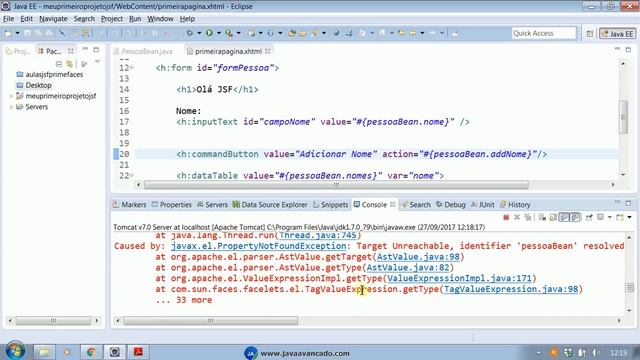Maximize the editor area
The width and height of the screenshot is (640, 360).
coord(628,50)
